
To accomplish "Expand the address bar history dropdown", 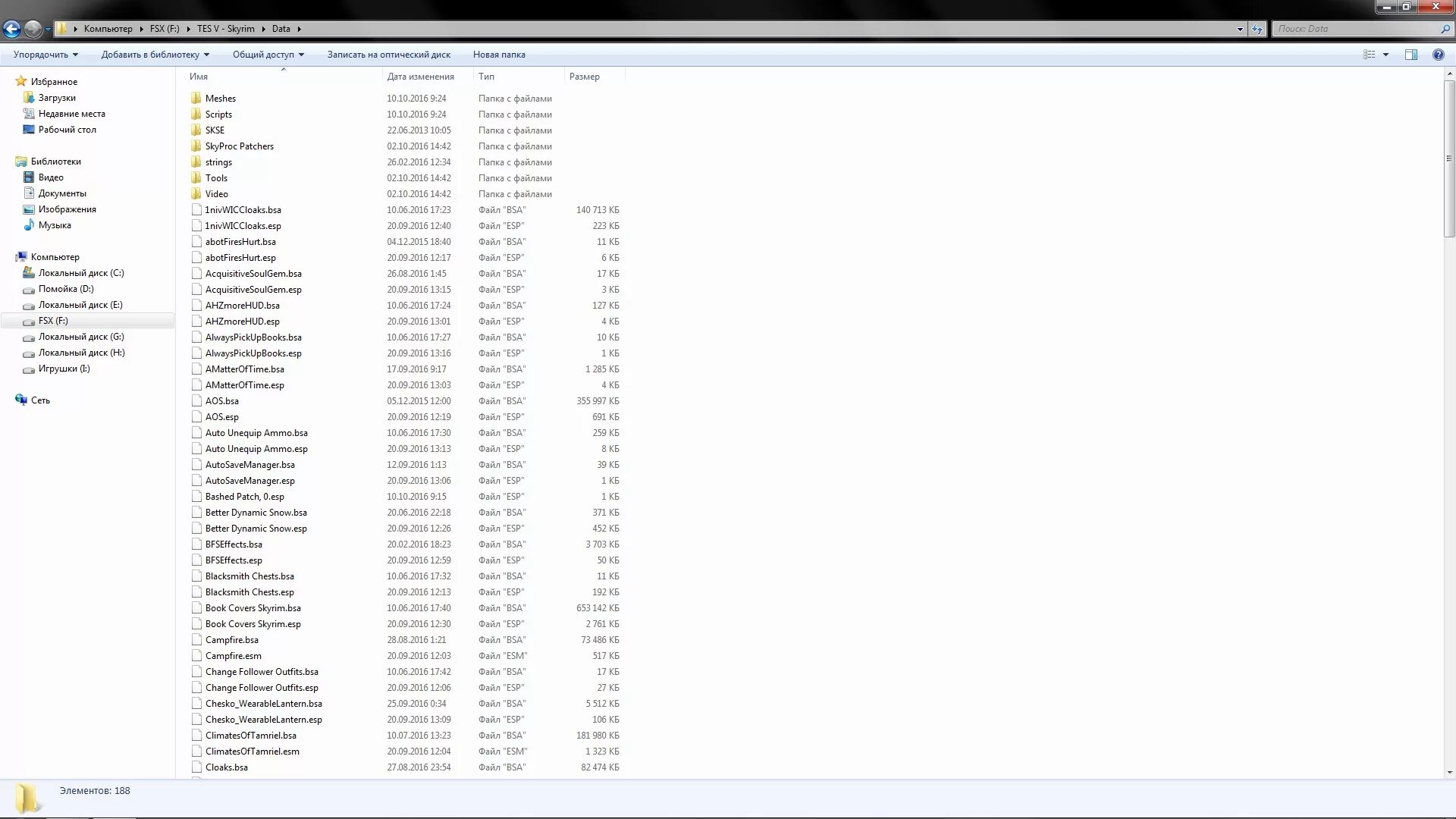I will tap(1240, 29).
